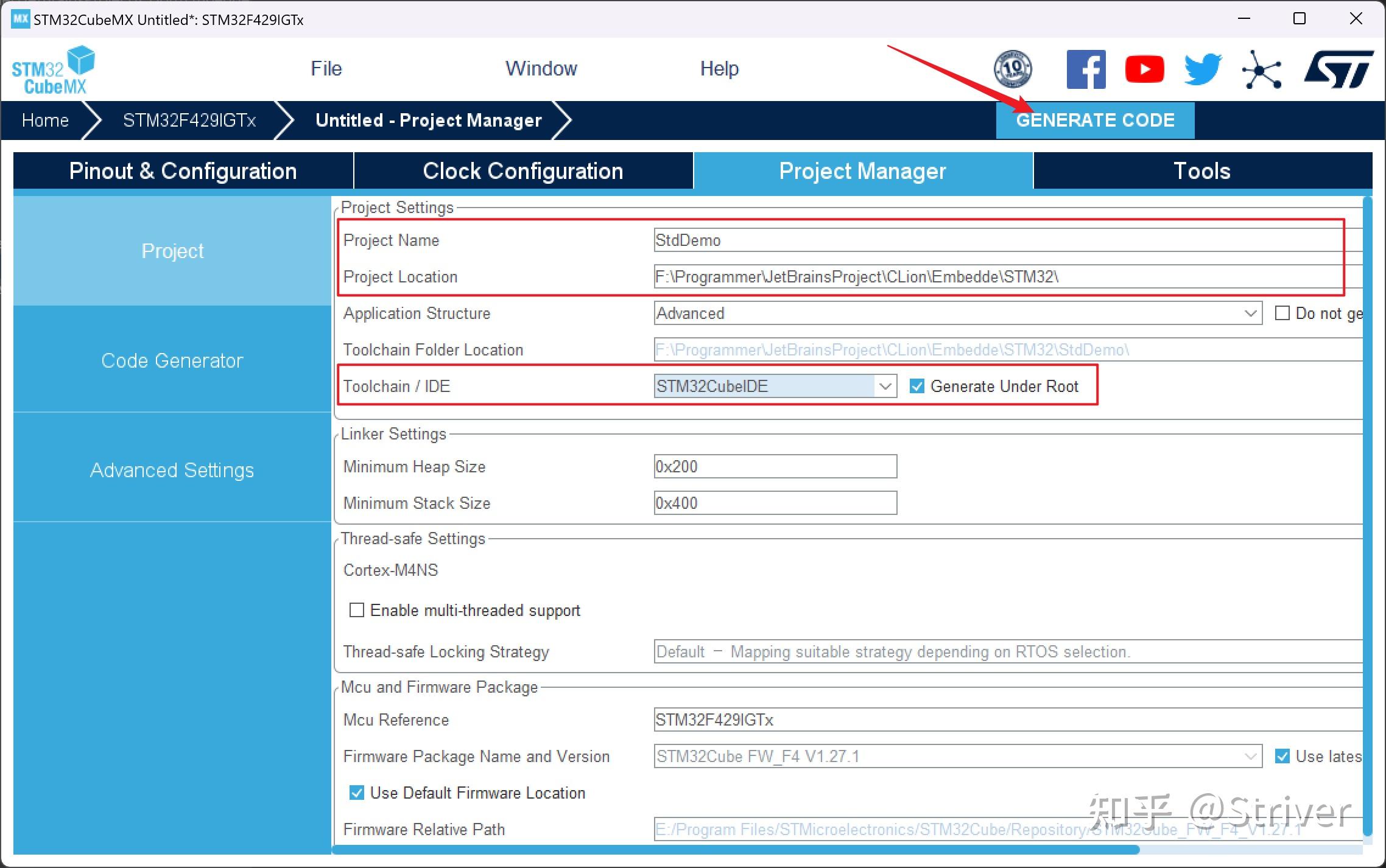Click the ST company logo
The image size is (1386, 868).
click(x=1339, y=69)
